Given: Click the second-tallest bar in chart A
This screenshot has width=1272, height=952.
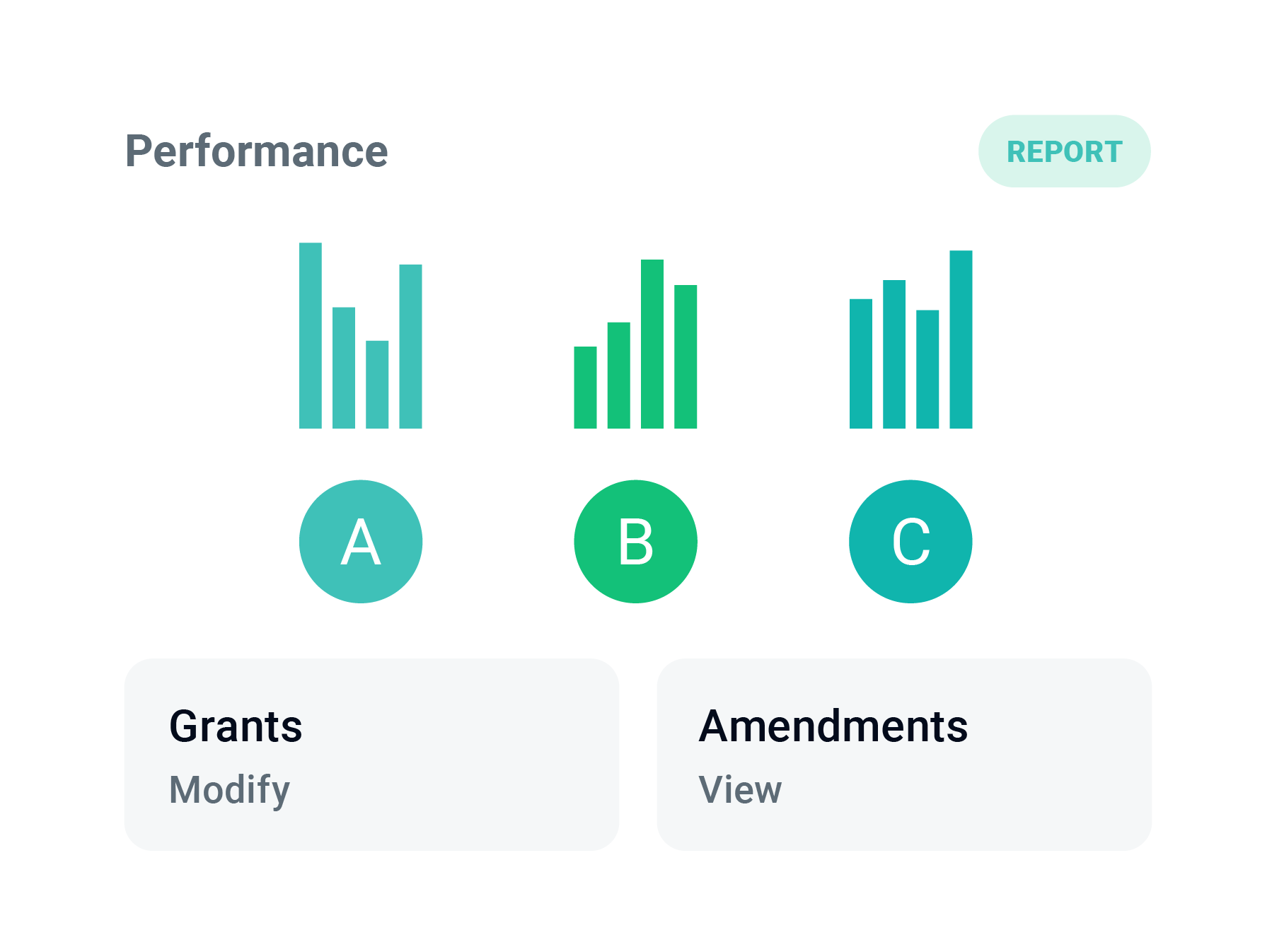Looking at the screenshot, I should [410, 347].
